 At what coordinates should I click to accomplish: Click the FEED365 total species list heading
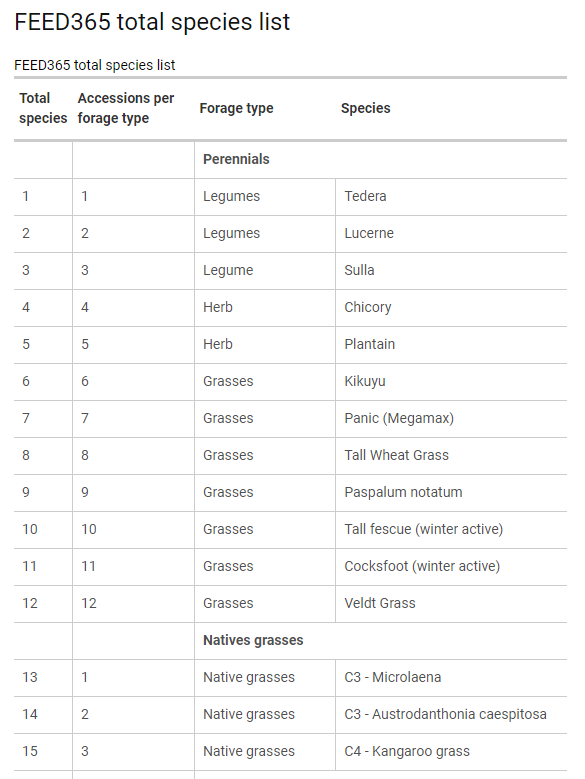point(152,22)
